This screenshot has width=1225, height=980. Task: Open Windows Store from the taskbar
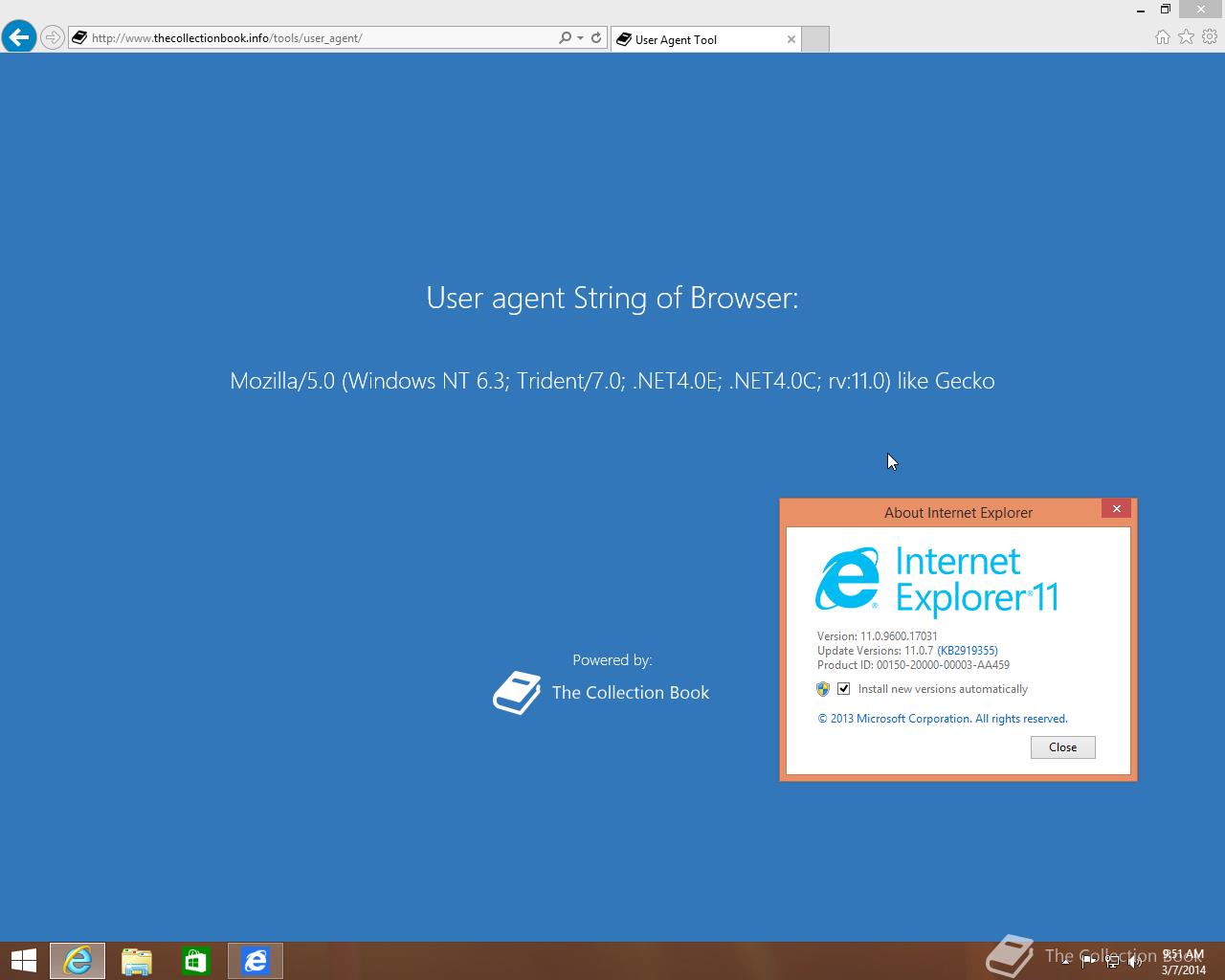click(196, 961)
